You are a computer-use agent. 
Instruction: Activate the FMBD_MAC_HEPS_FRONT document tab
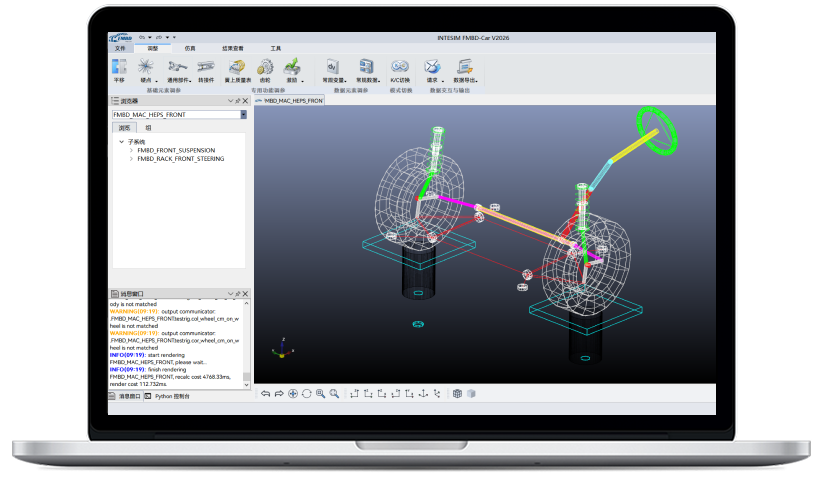[290, 100]
